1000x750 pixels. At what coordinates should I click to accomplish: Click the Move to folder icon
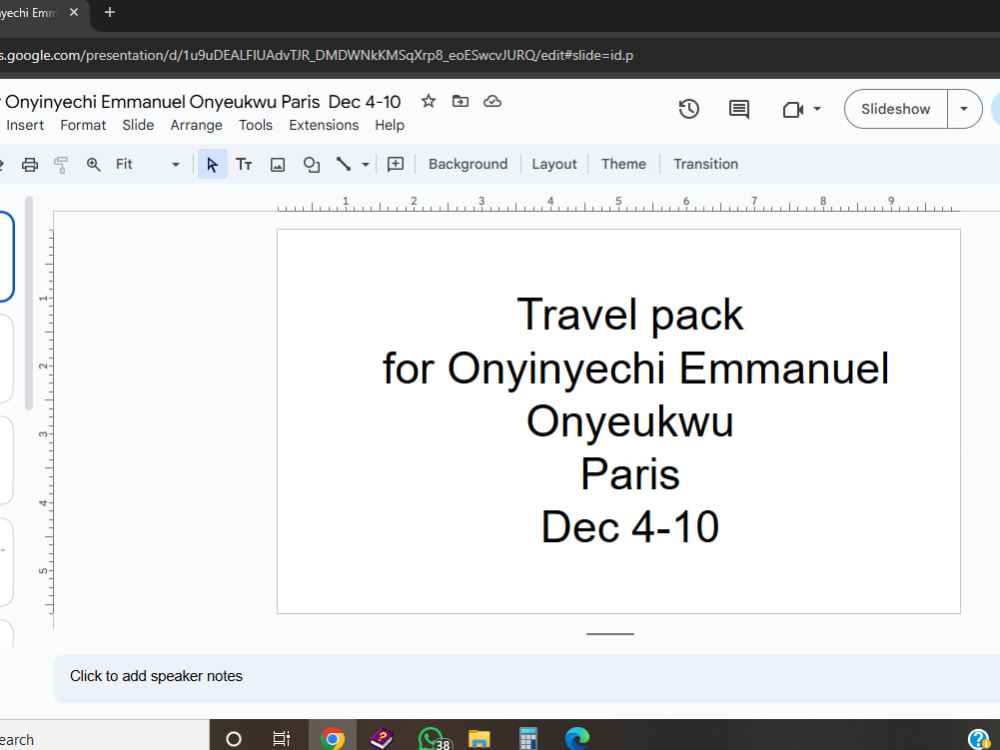pos(460,101)
